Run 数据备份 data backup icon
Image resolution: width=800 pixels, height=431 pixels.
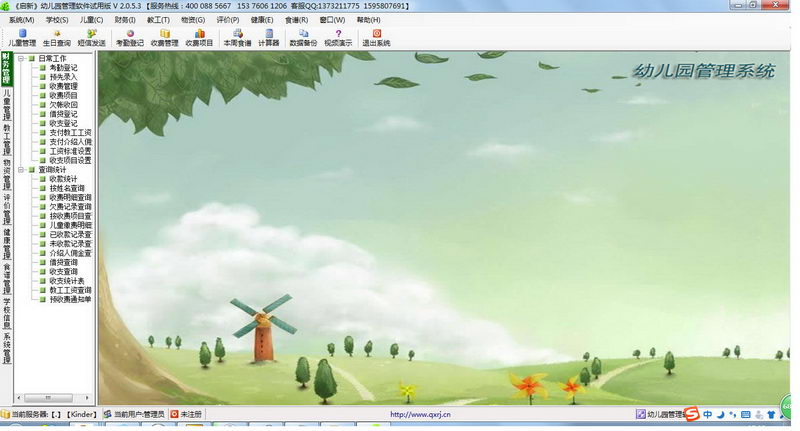pyautogui.click(x=303, y=38)
